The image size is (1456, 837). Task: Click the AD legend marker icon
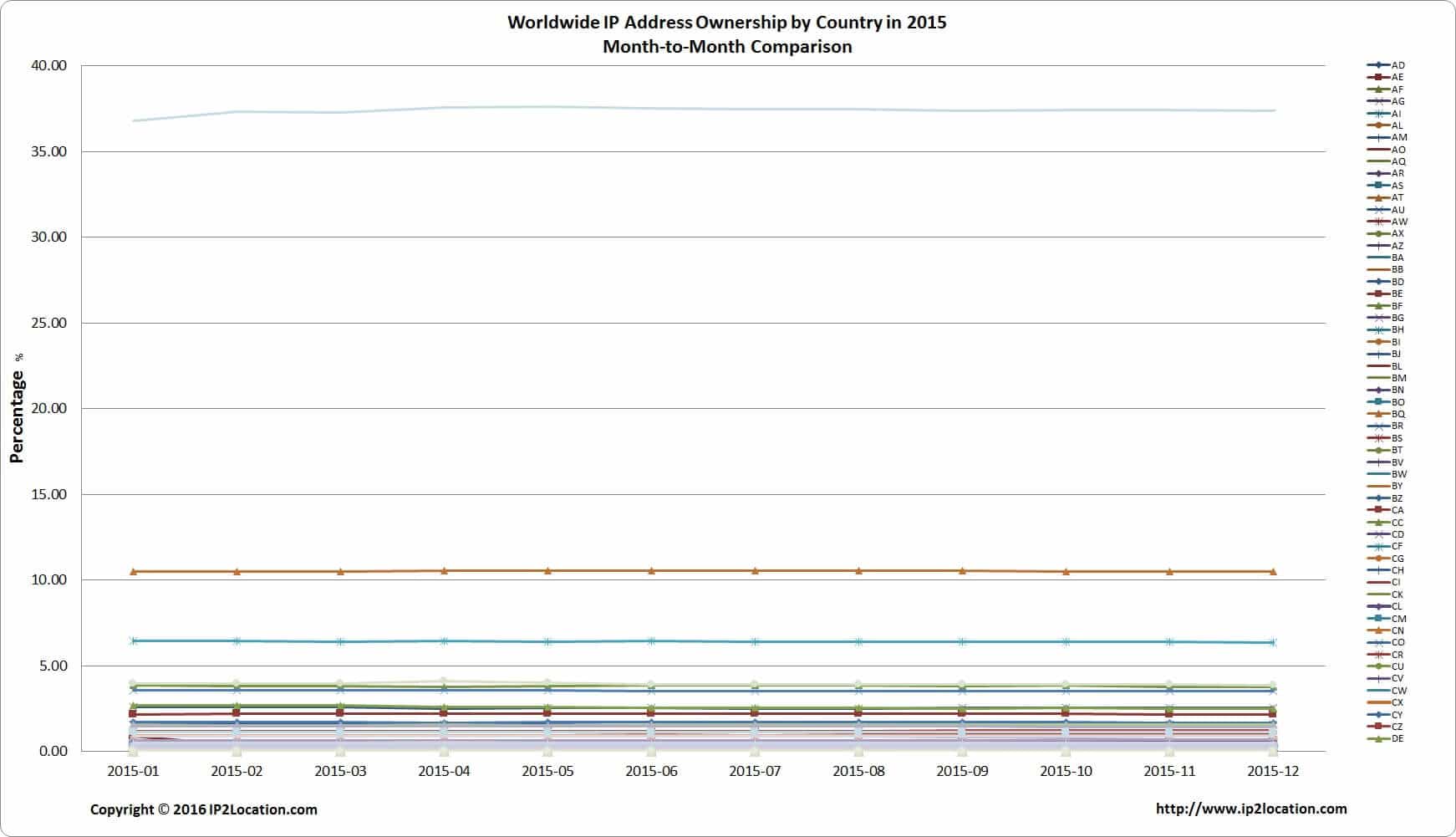pyautogui.click(x=1378, y=65)
